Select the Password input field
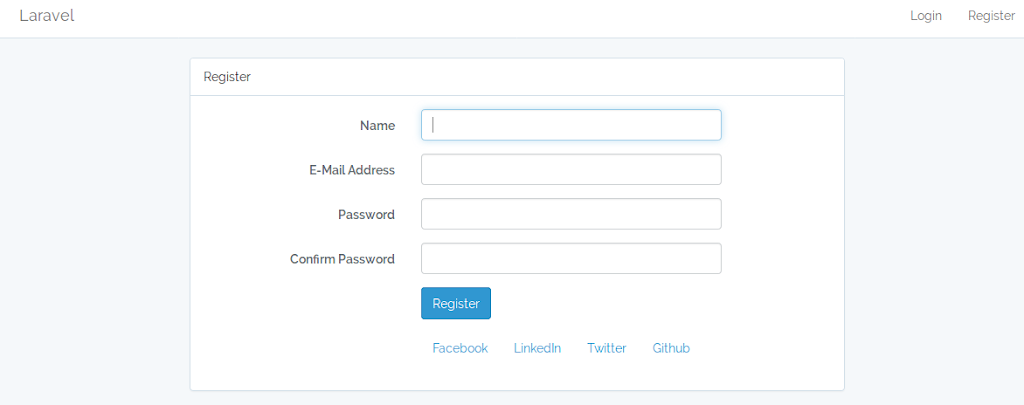1024x405 pixels. (x=571, y=214)
